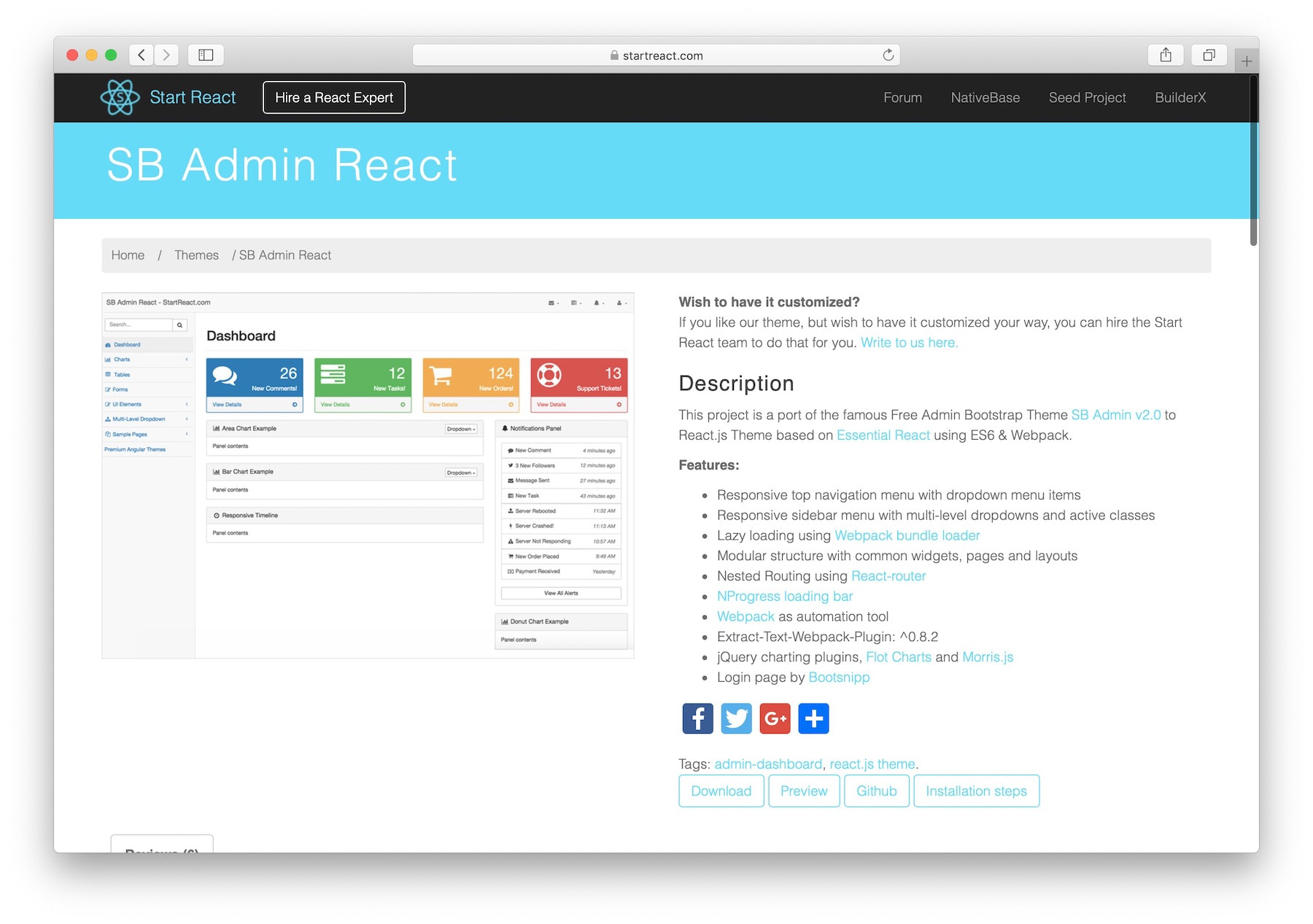This screenshot has width=1313, height=924.
Task: Click 'Wish to have it customized?' text
Action: pyautogui.click(x=769, y=302)
